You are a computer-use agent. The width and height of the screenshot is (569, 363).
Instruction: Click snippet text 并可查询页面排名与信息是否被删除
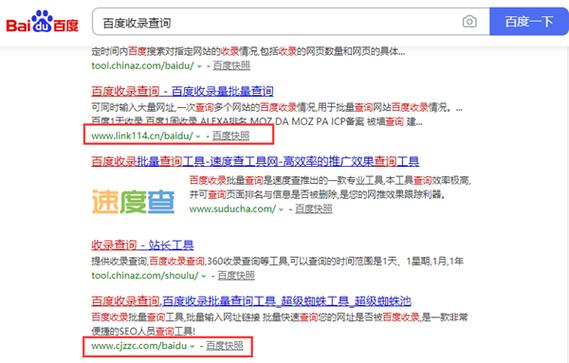263,195
